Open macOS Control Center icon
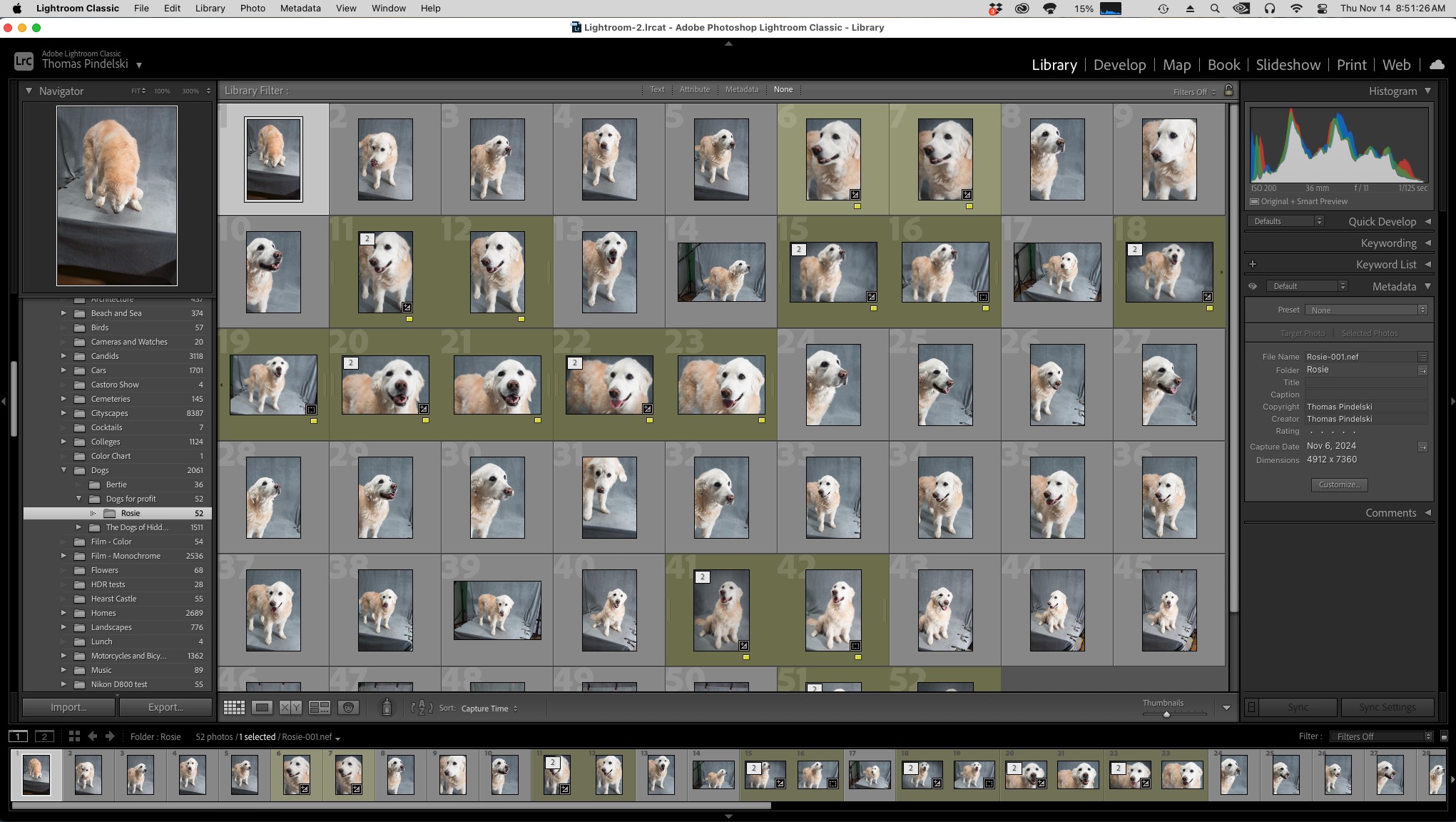This screenshot has height=822, width=1456. pyautogui.click(x=1322, y=9)
